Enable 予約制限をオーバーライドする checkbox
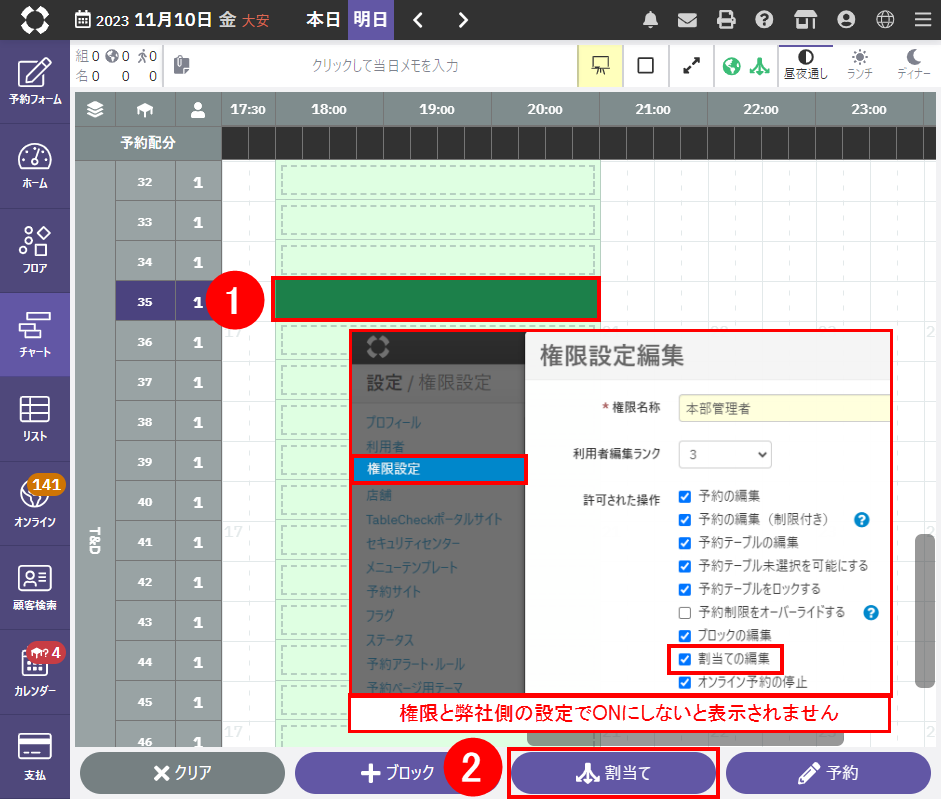941x799 pixels. click(685, 613)
